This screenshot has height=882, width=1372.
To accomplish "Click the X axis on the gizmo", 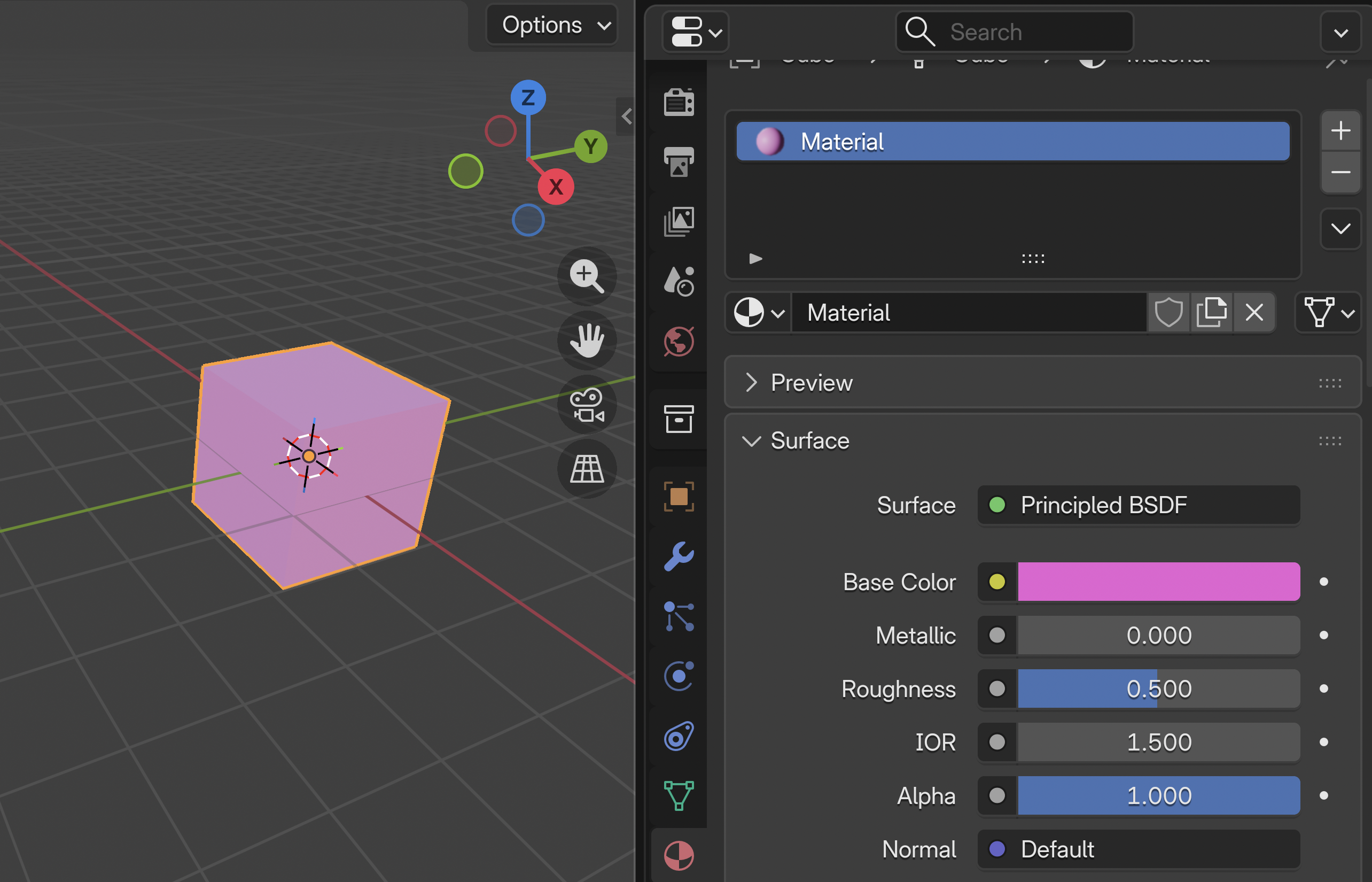I will click(x=556, y=187).
